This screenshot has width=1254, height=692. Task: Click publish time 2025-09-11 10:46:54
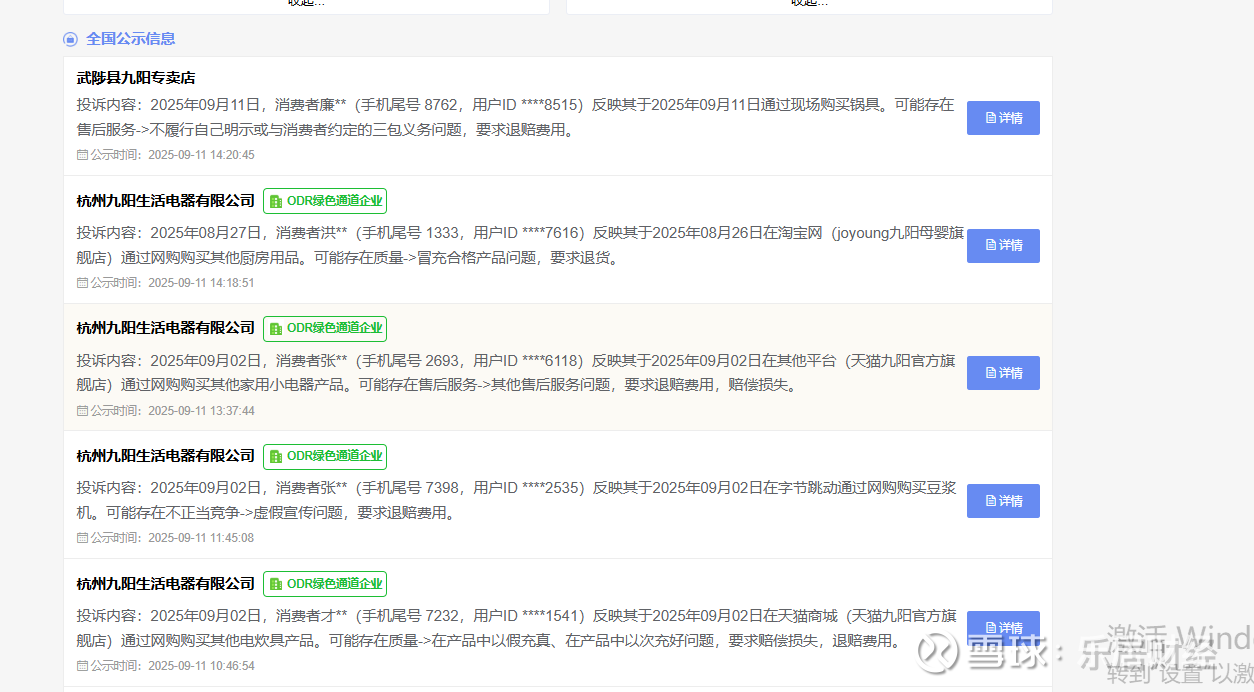tap(201, 666)
